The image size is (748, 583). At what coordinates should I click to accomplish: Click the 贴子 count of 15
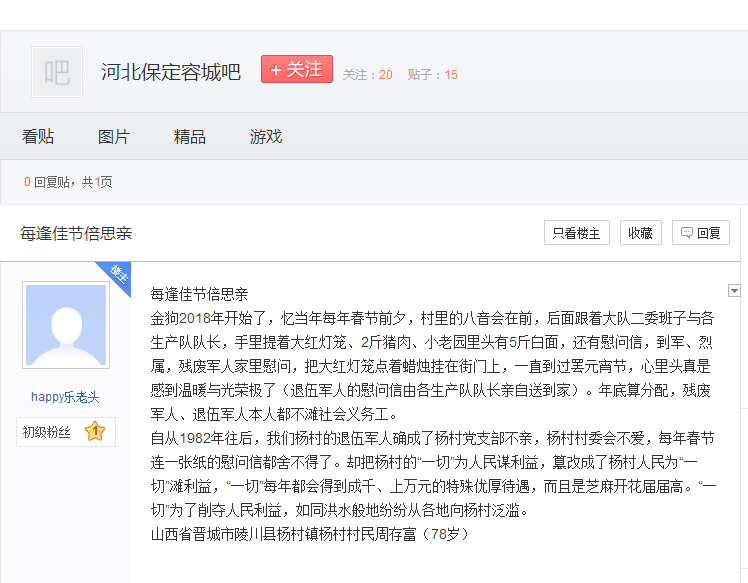[451, 75]
